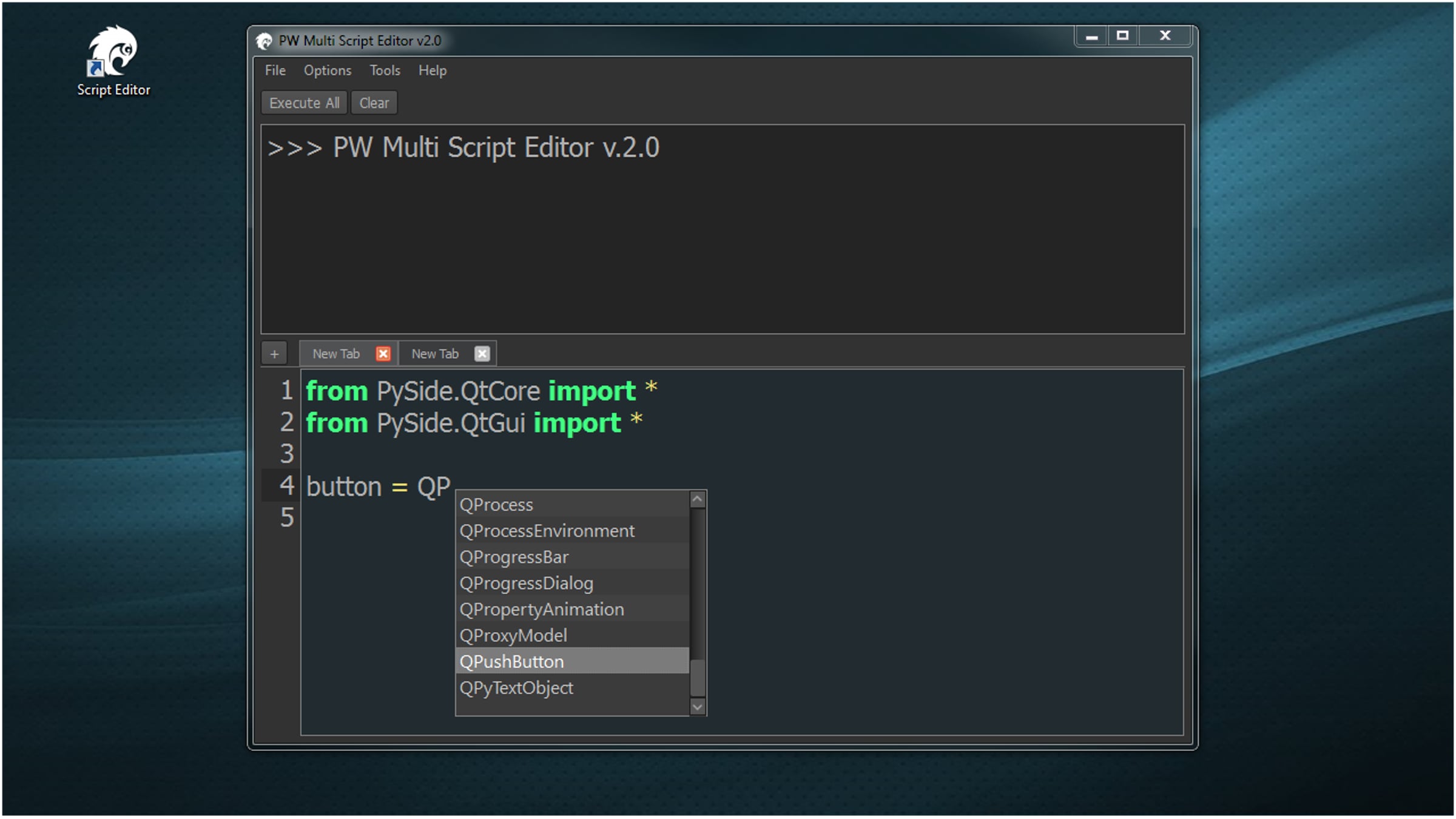Screen dimensions: 1456x819
Task: Click the autocomplete popup scrollbar thumb
Action: [x=698, y=678]
